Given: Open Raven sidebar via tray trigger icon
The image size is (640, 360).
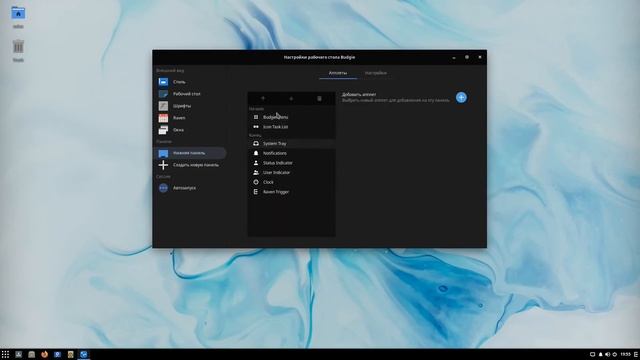Looking at the screenshot, I should [x=636, y=354].
